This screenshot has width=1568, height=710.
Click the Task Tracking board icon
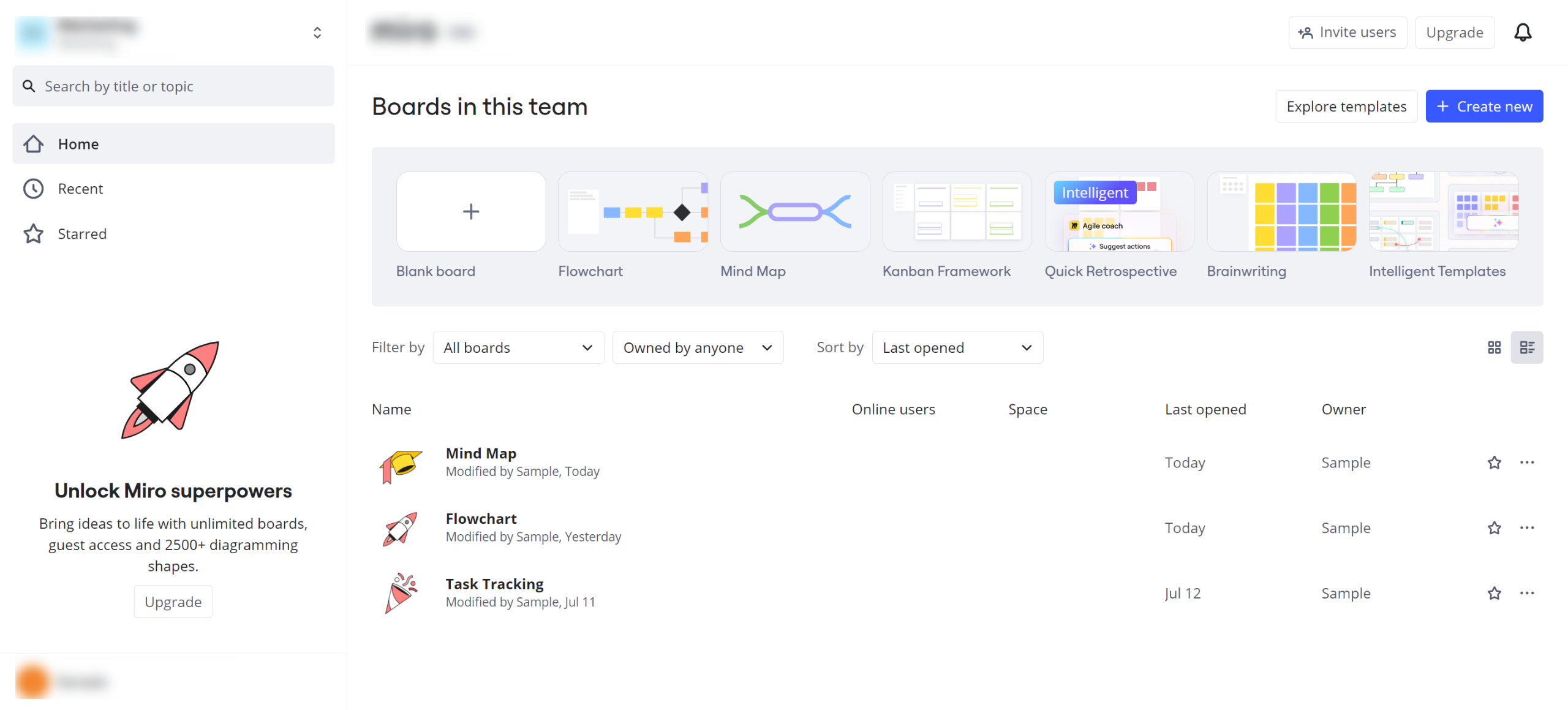pos(401,592)
